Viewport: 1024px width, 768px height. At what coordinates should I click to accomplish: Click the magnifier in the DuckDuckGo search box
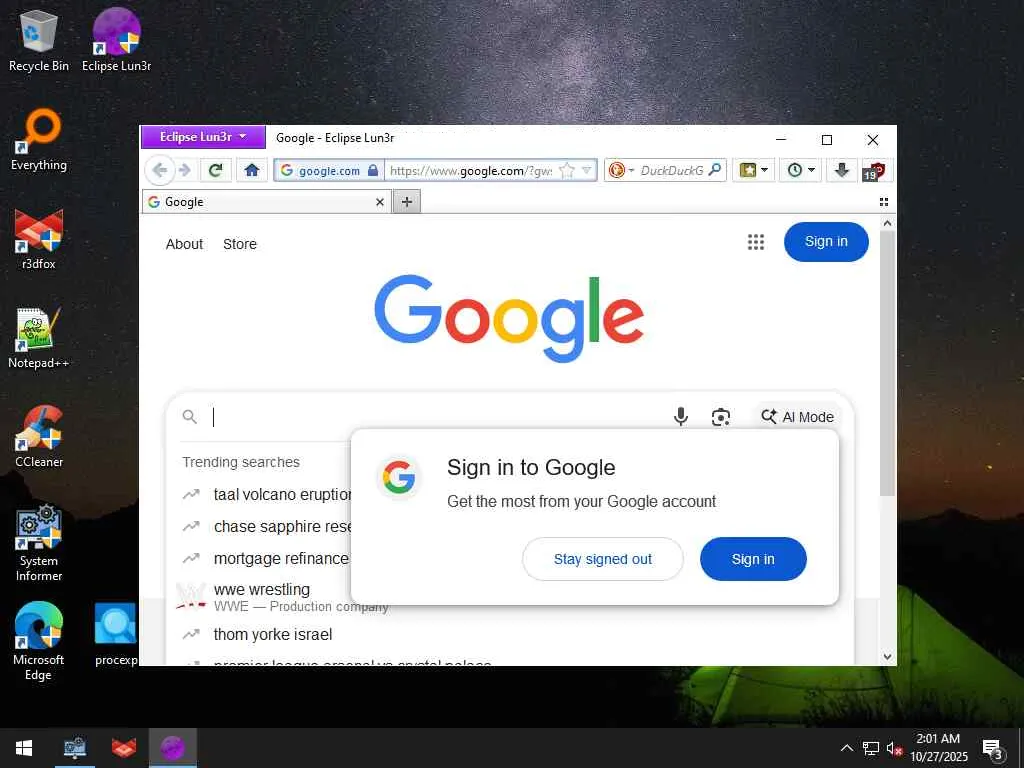(x=715, y=170)
